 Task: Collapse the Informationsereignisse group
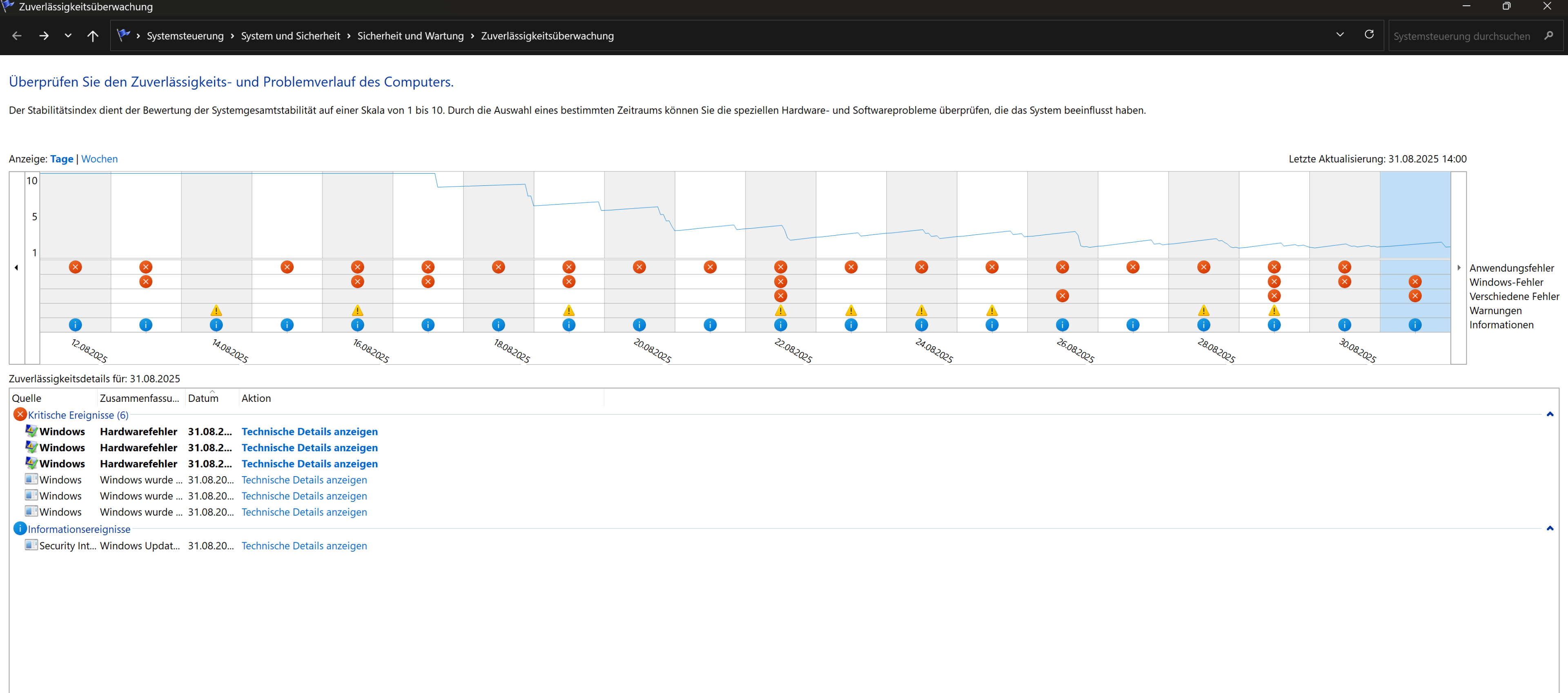tap(1550, 528)
